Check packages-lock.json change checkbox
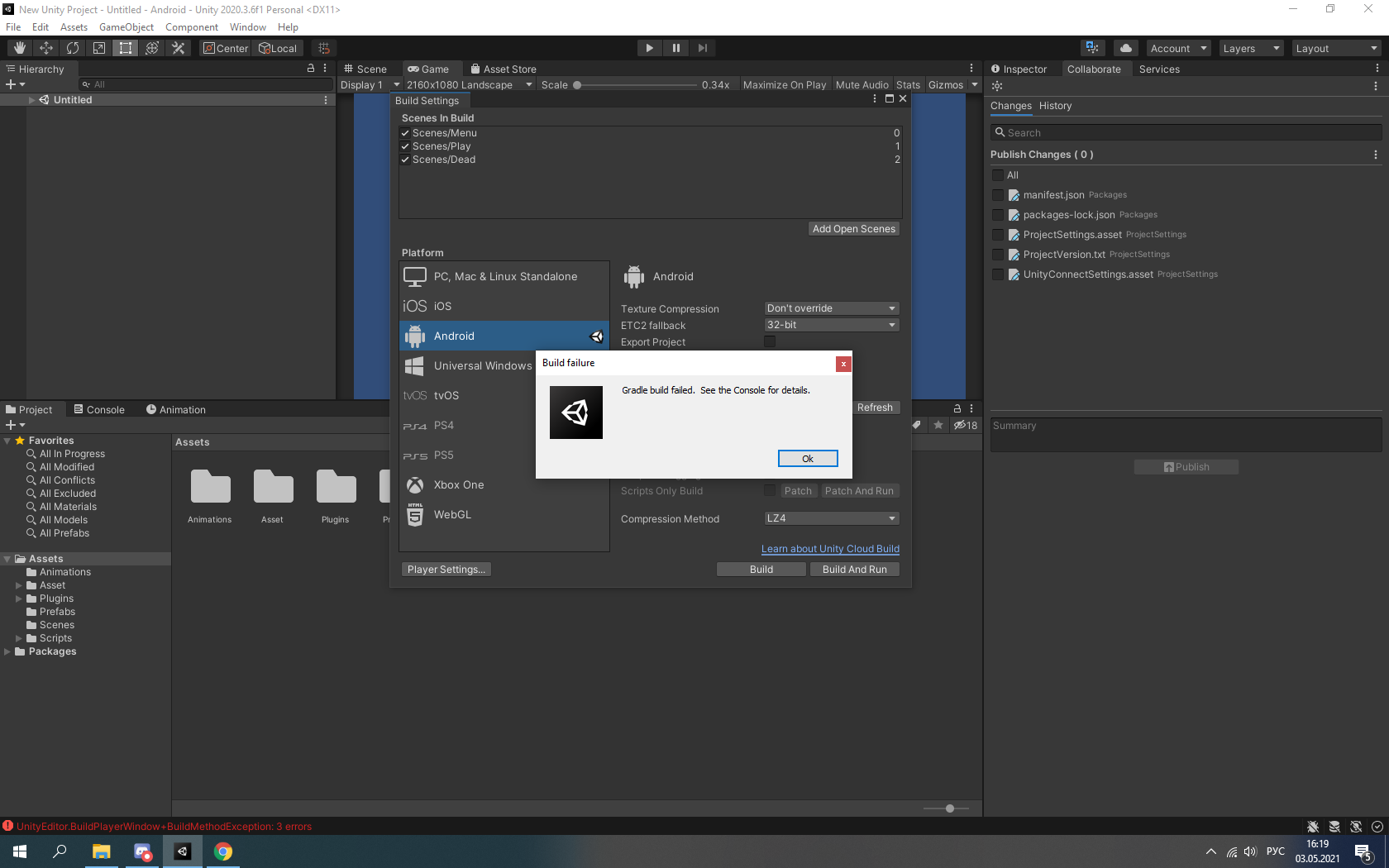This screenshot has width=1389, height=868. click(998, 215)
